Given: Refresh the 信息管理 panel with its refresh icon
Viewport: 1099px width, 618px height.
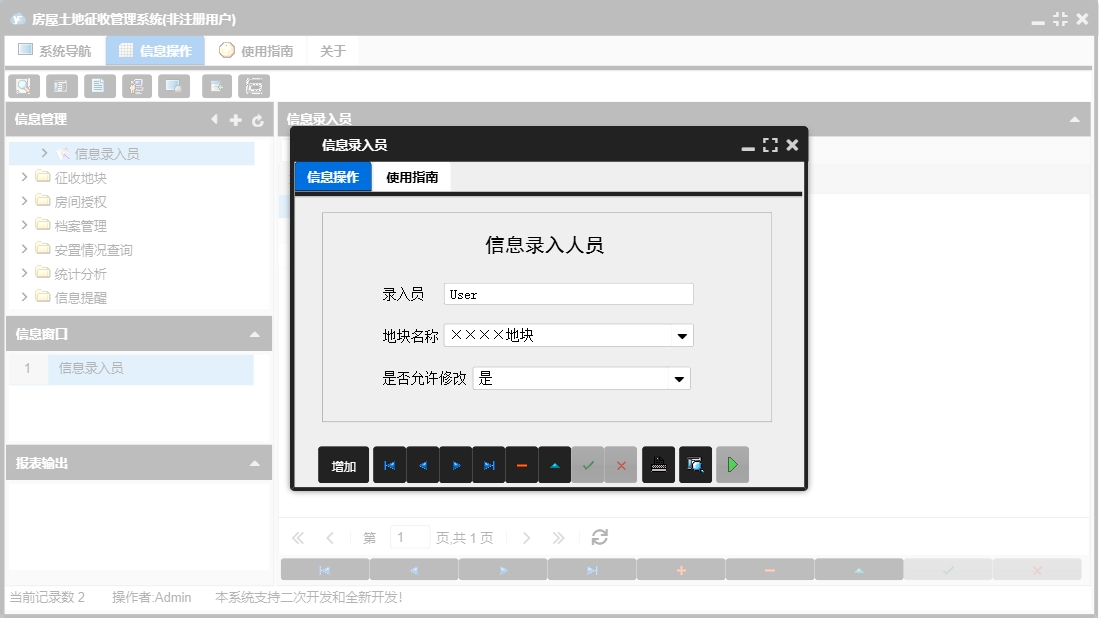Looking at the screenshot, I should coord(257,119).
